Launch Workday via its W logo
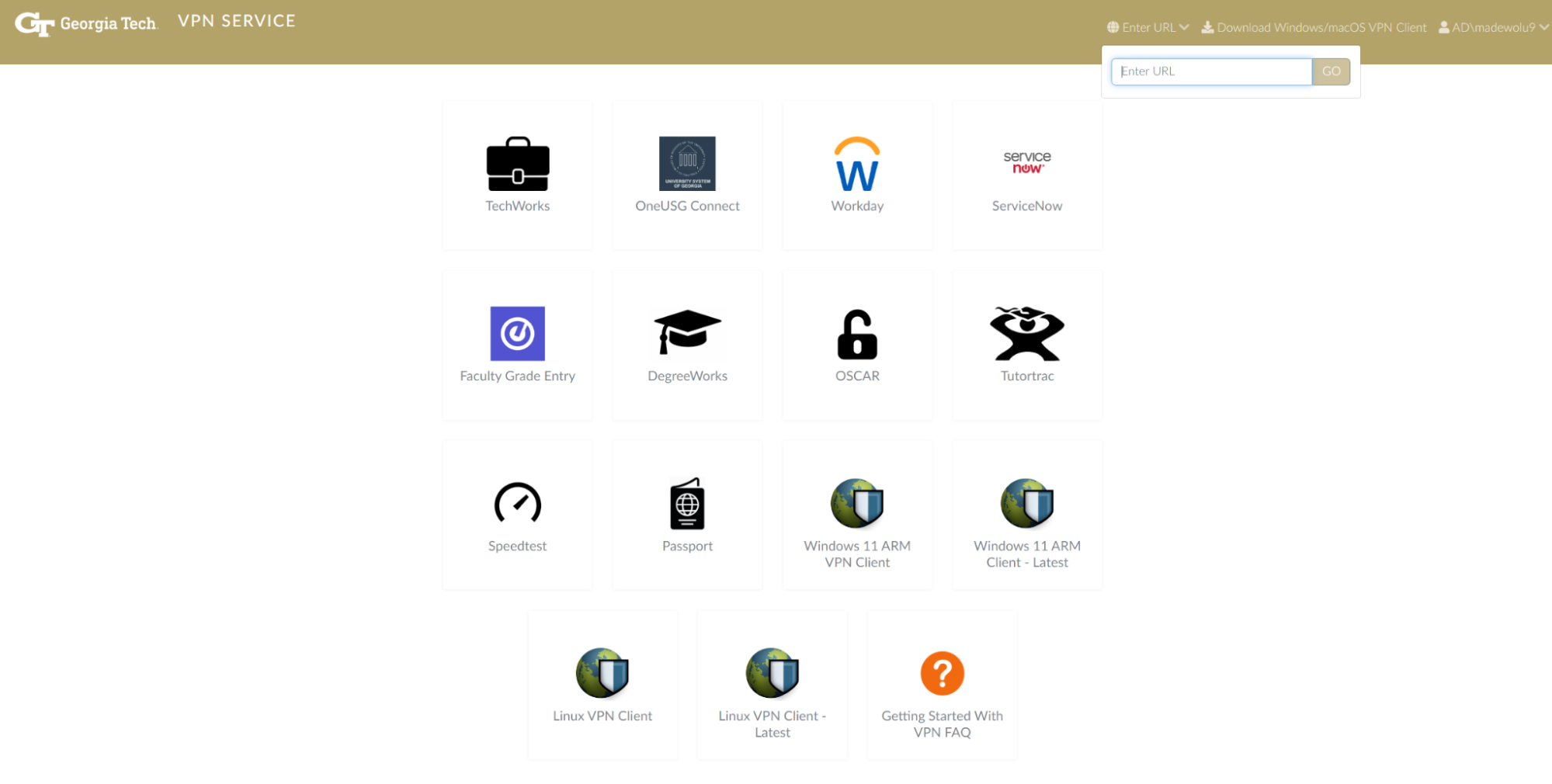 [x=857, y=164]
